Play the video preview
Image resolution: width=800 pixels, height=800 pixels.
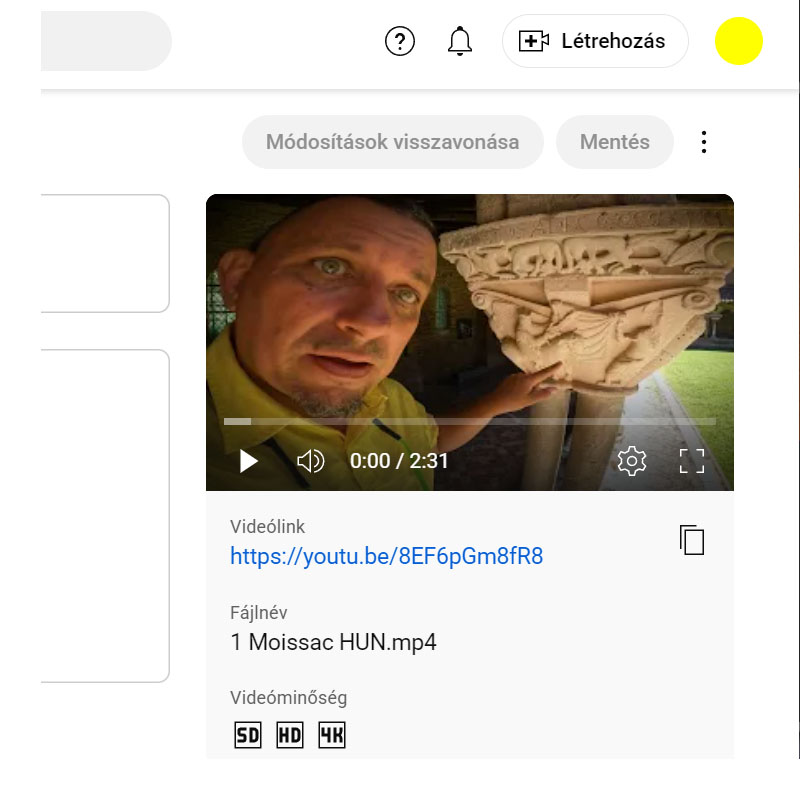point(249,461)
